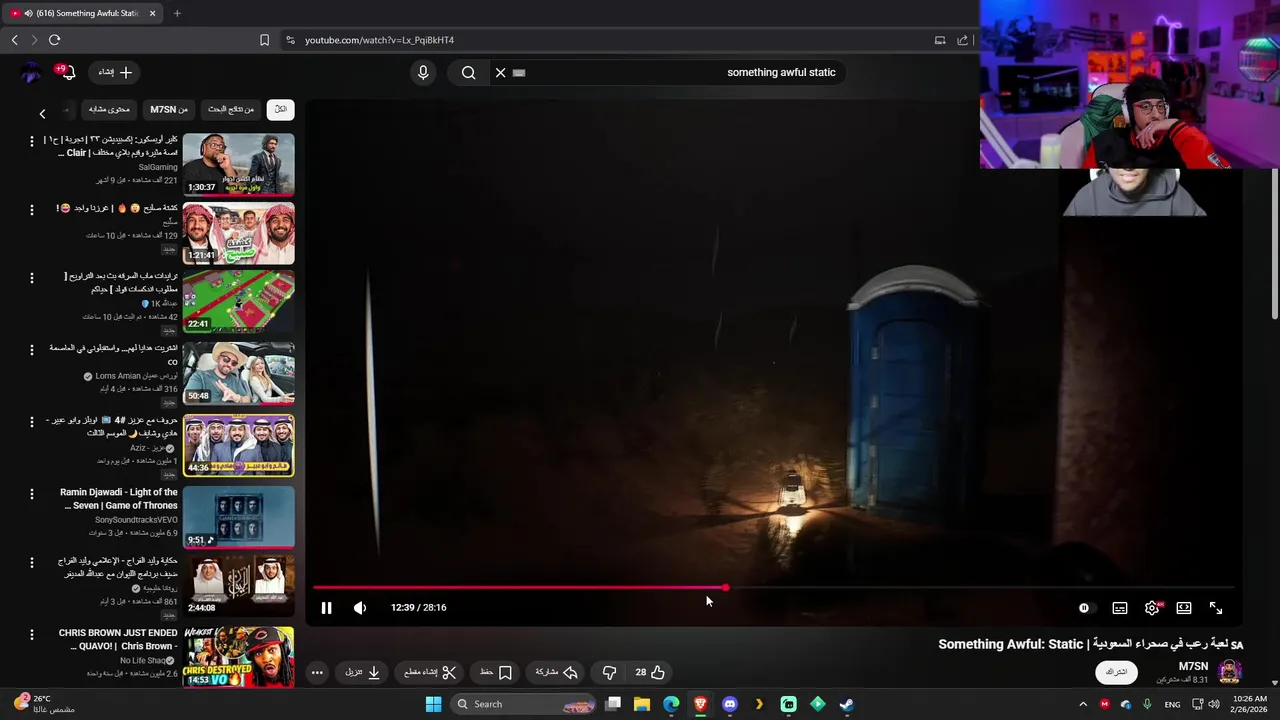The width and height of the screenshot is (1280, 720).
Task: Open options menu for the Chris Brown video
Action: click(x=31, y=634)
